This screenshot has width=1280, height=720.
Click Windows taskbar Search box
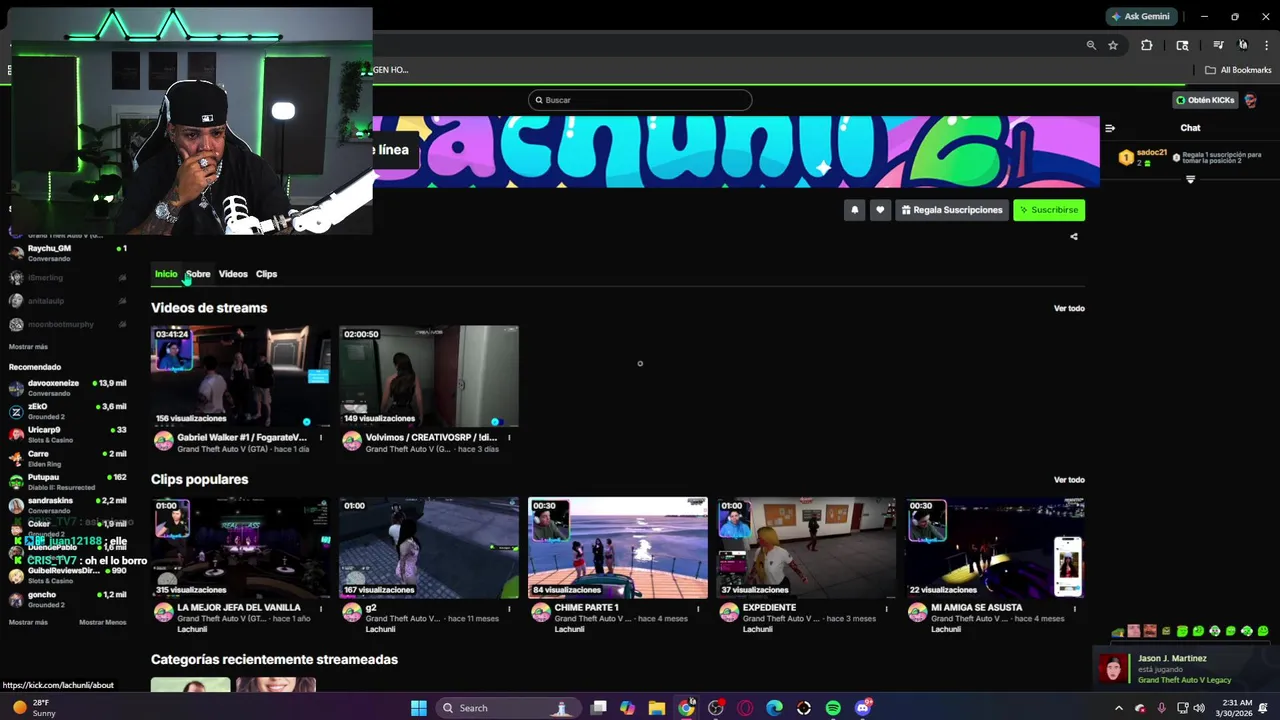coord(507,708)
